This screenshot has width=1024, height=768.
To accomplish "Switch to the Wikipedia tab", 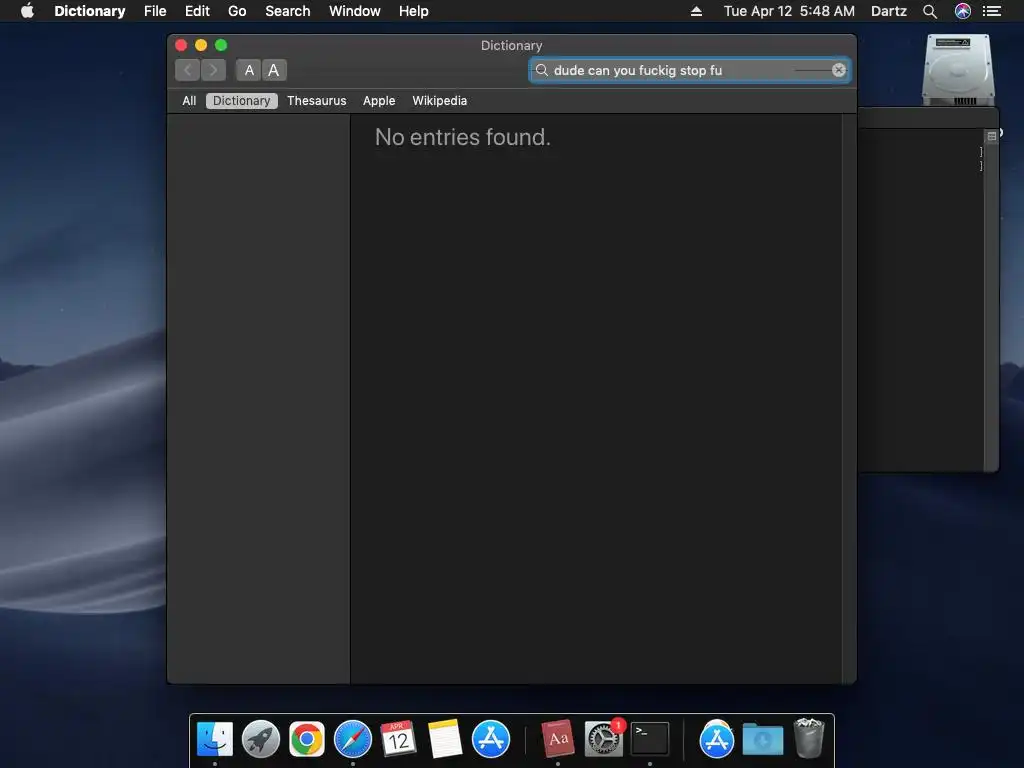I will 440,101.
